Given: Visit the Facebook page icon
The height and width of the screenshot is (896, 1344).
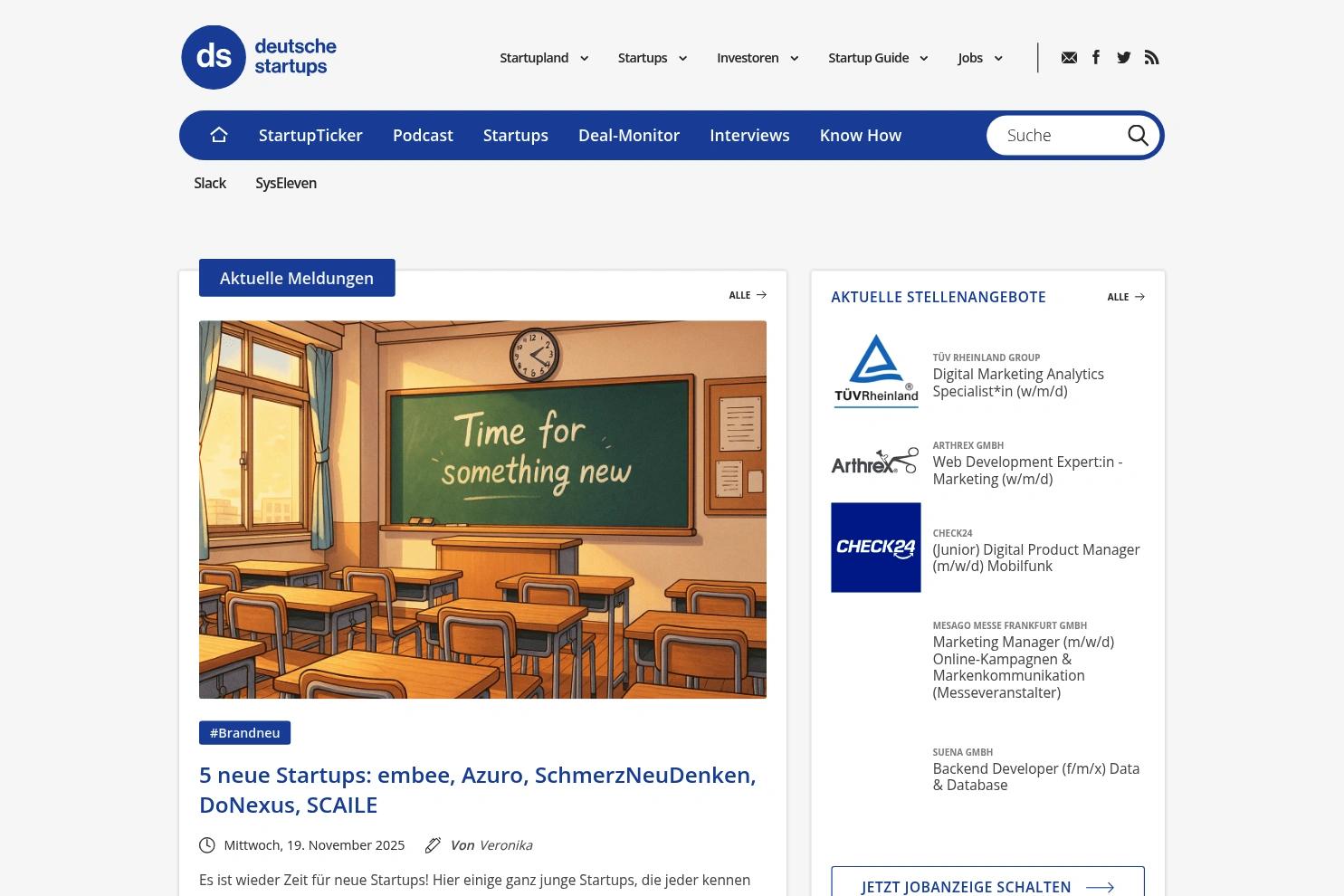Looking at the screenshot, I should click(1096, 57).
